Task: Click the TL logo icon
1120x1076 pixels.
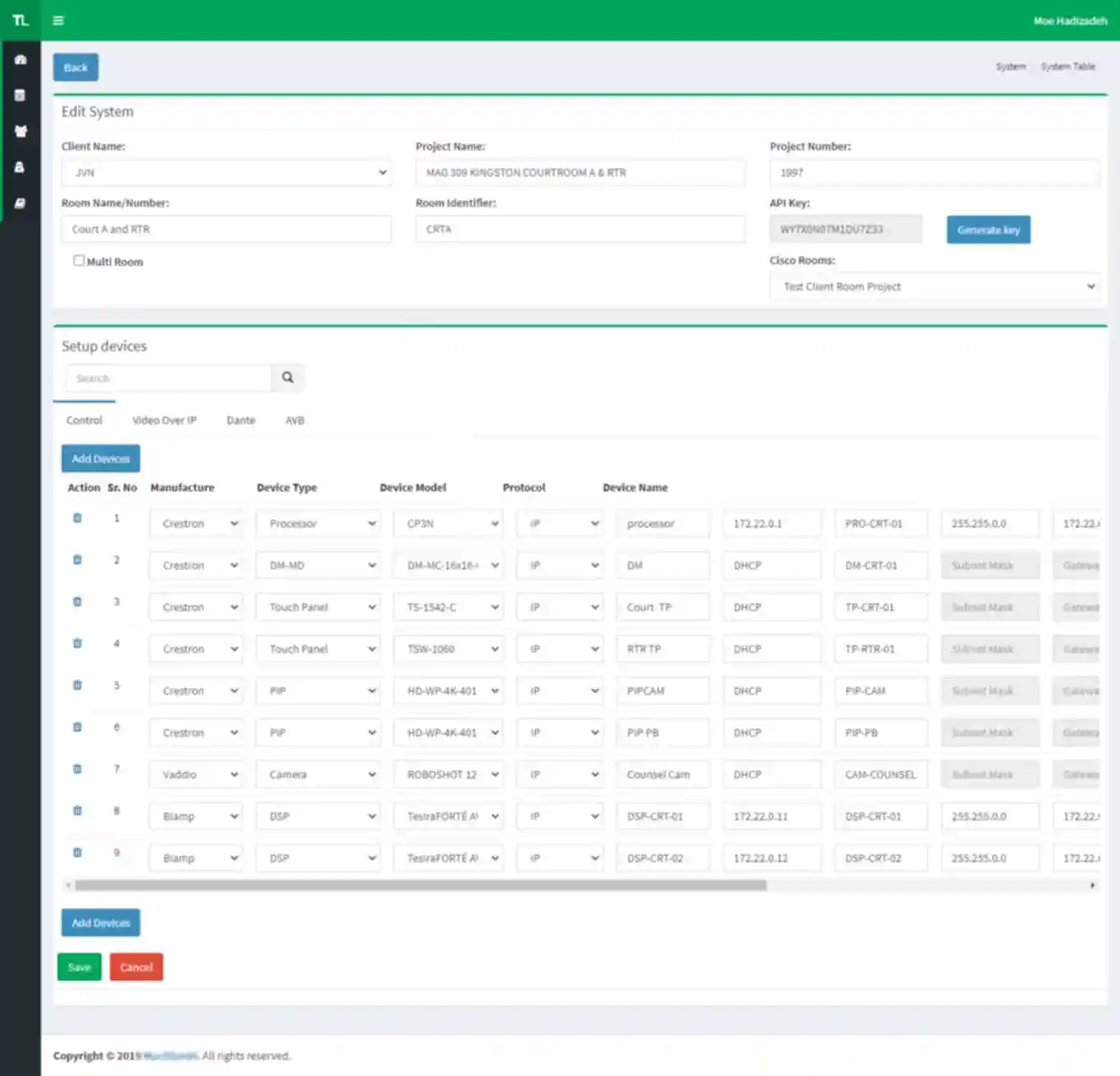Action: click(x=20, y=21)
